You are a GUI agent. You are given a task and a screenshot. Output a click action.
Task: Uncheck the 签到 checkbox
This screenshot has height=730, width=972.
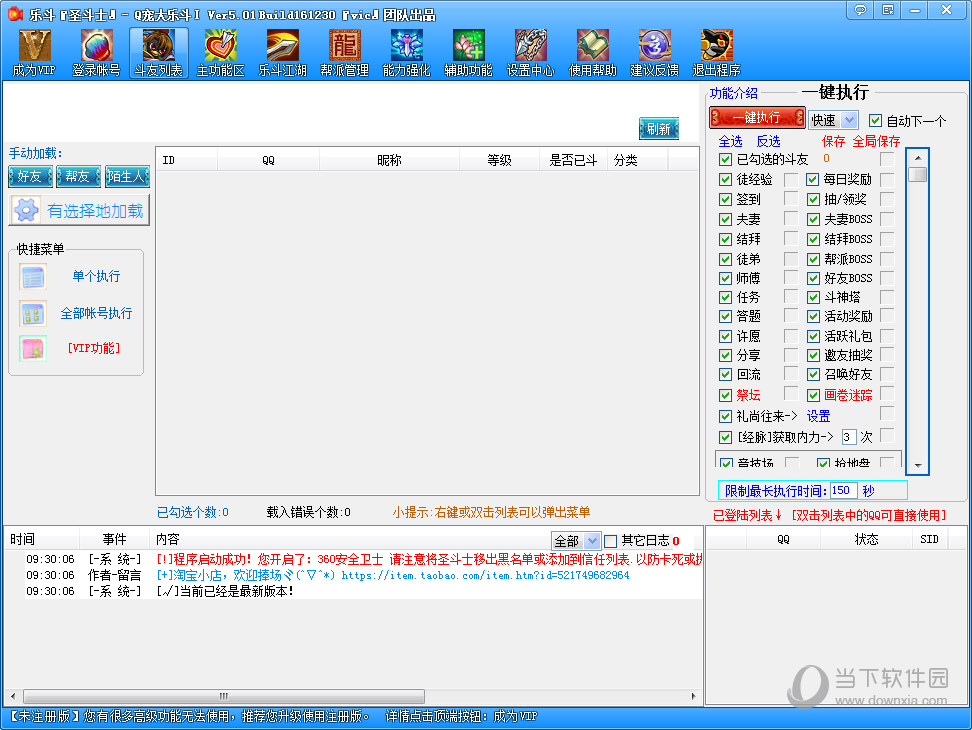point(725,200)
